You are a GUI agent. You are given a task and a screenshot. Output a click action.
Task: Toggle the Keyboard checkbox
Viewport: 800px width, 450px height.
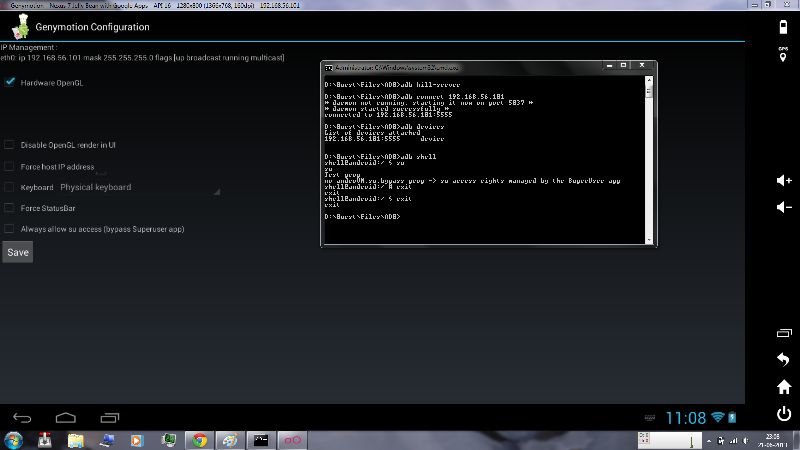pos(9,187)
